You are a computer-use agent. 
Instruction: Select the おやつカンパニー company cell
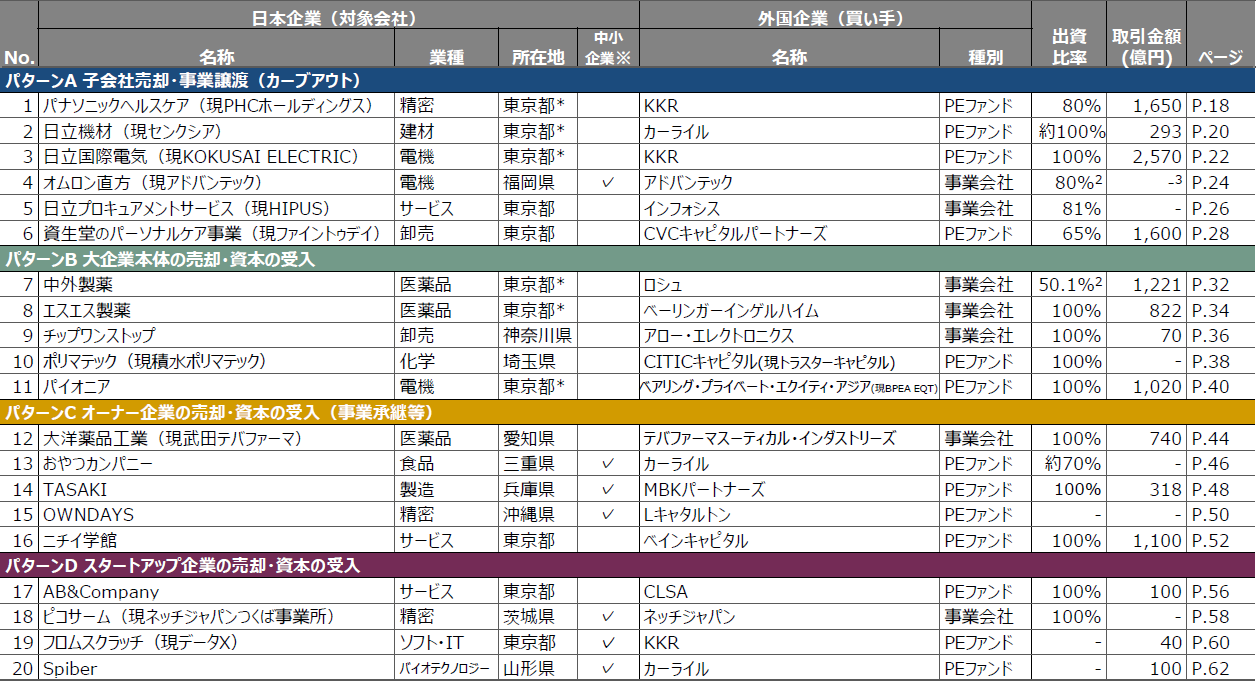coord(217,464)
